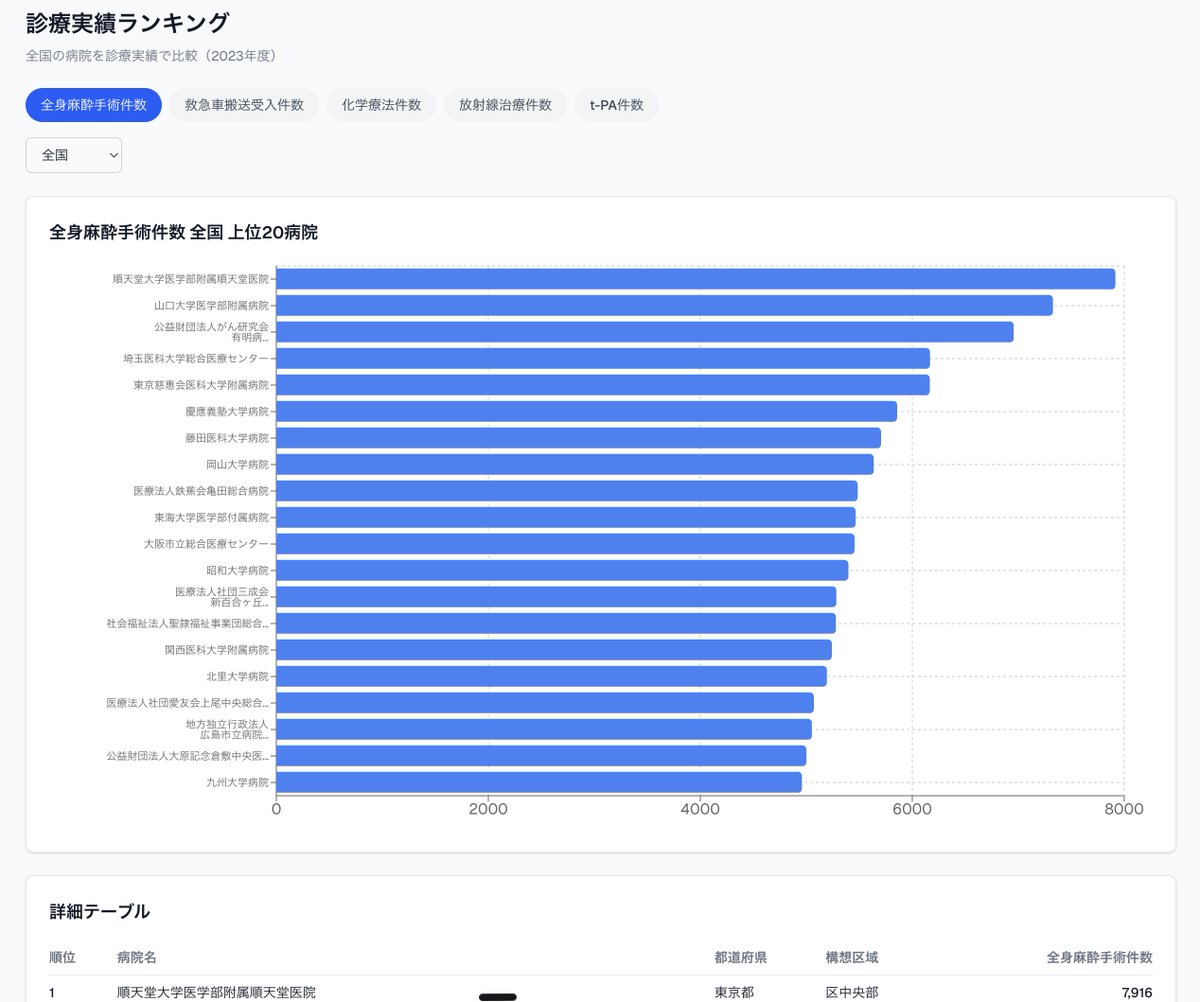The image size is (1200, 1002).
Task: Show the 放射線治療件数 ranking
Action: (505, 105)
